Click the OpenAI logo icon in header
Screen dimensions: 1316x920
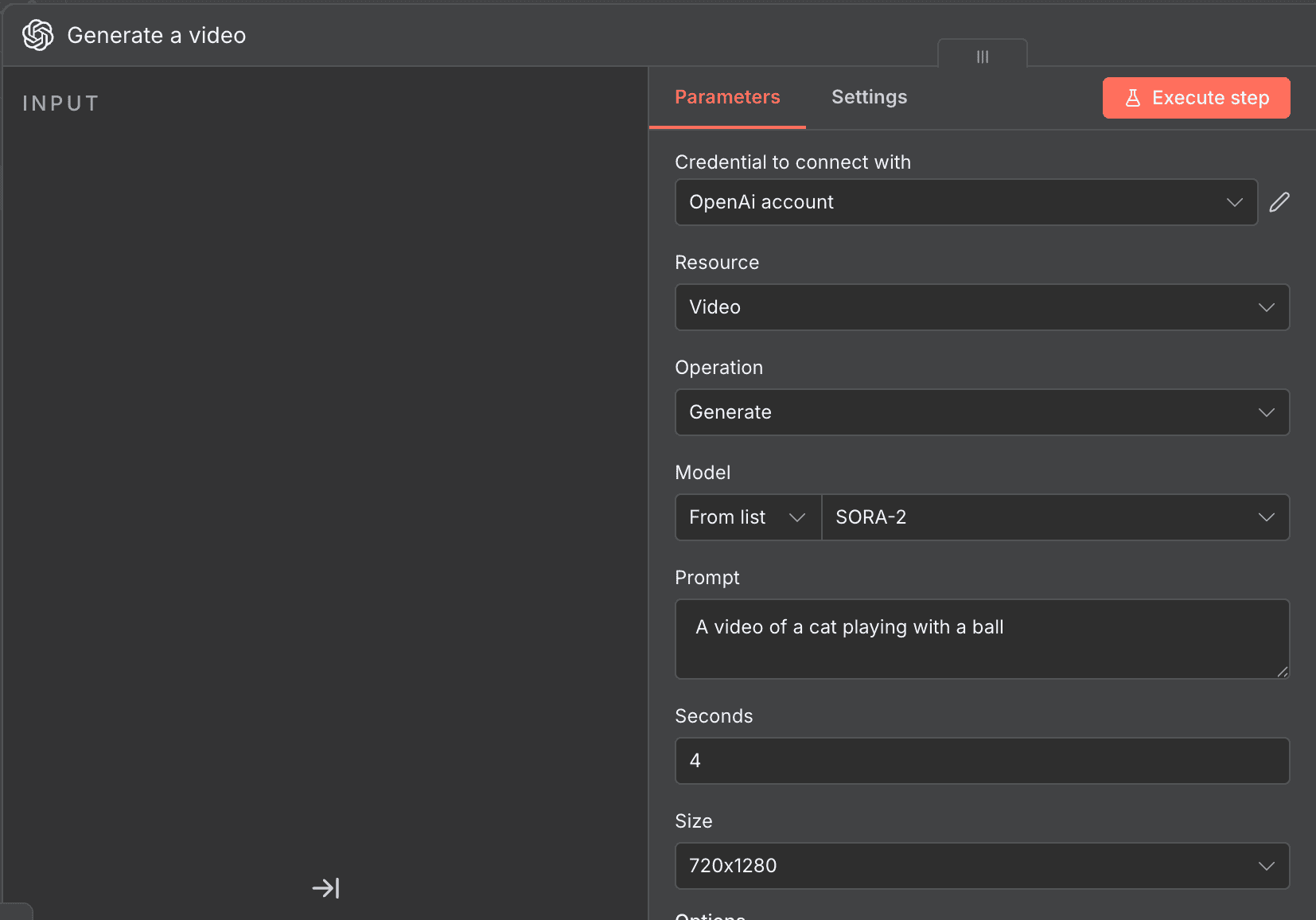37,35
